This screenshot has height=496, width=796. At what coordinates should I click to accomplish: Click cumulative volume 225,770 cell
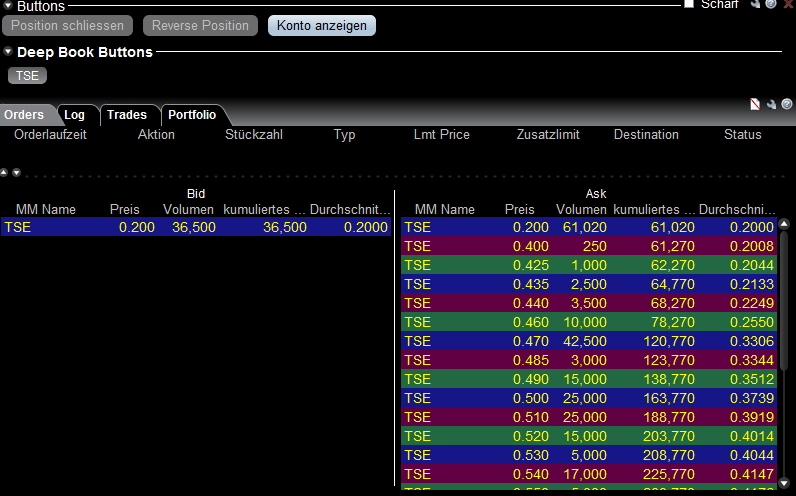coord(669,474)
